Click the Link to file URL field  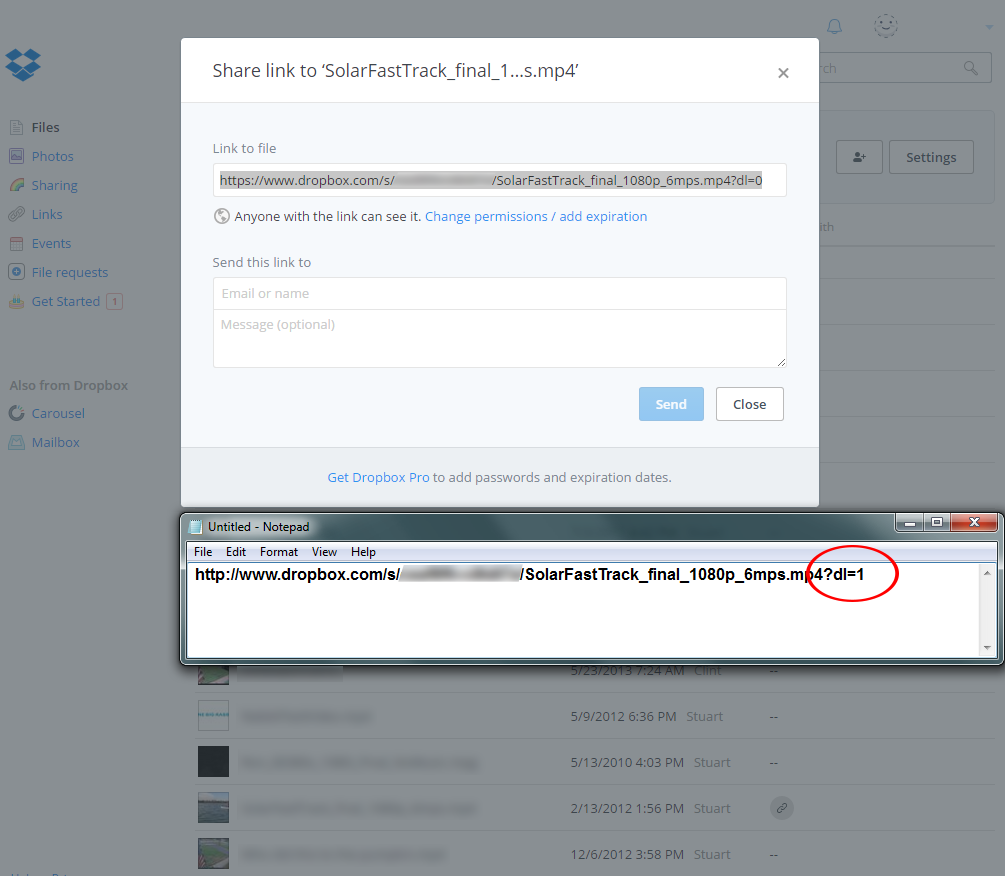(499, 180)
